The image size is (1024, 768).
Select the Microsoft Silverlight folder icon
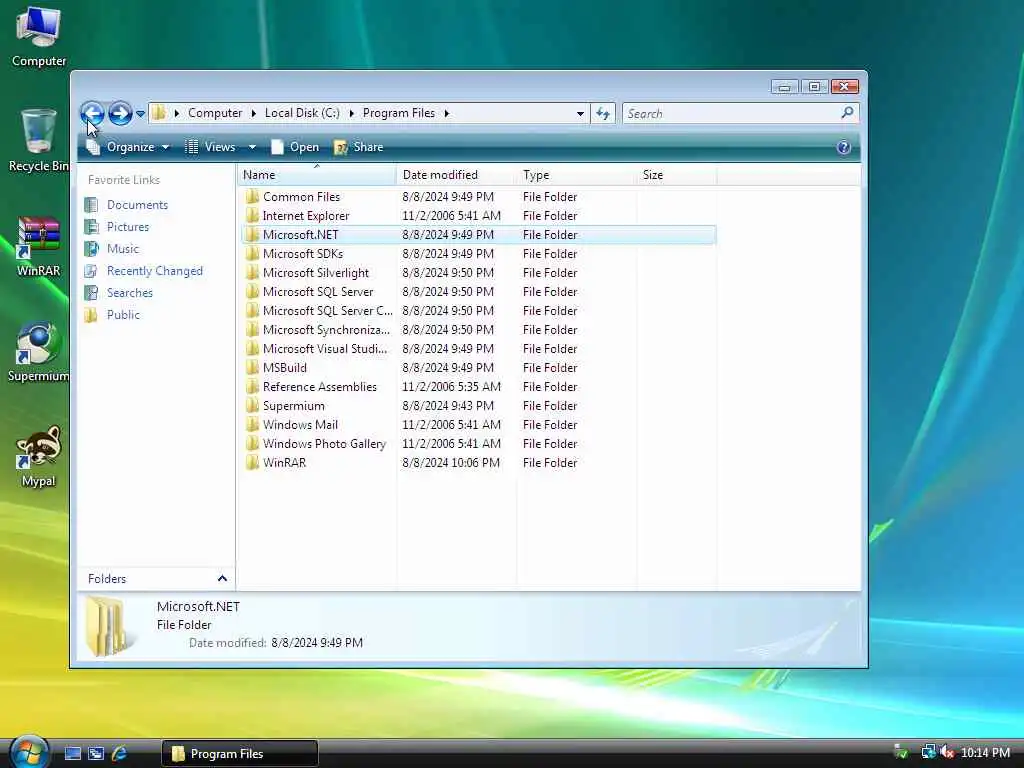[x=253, y=272]
